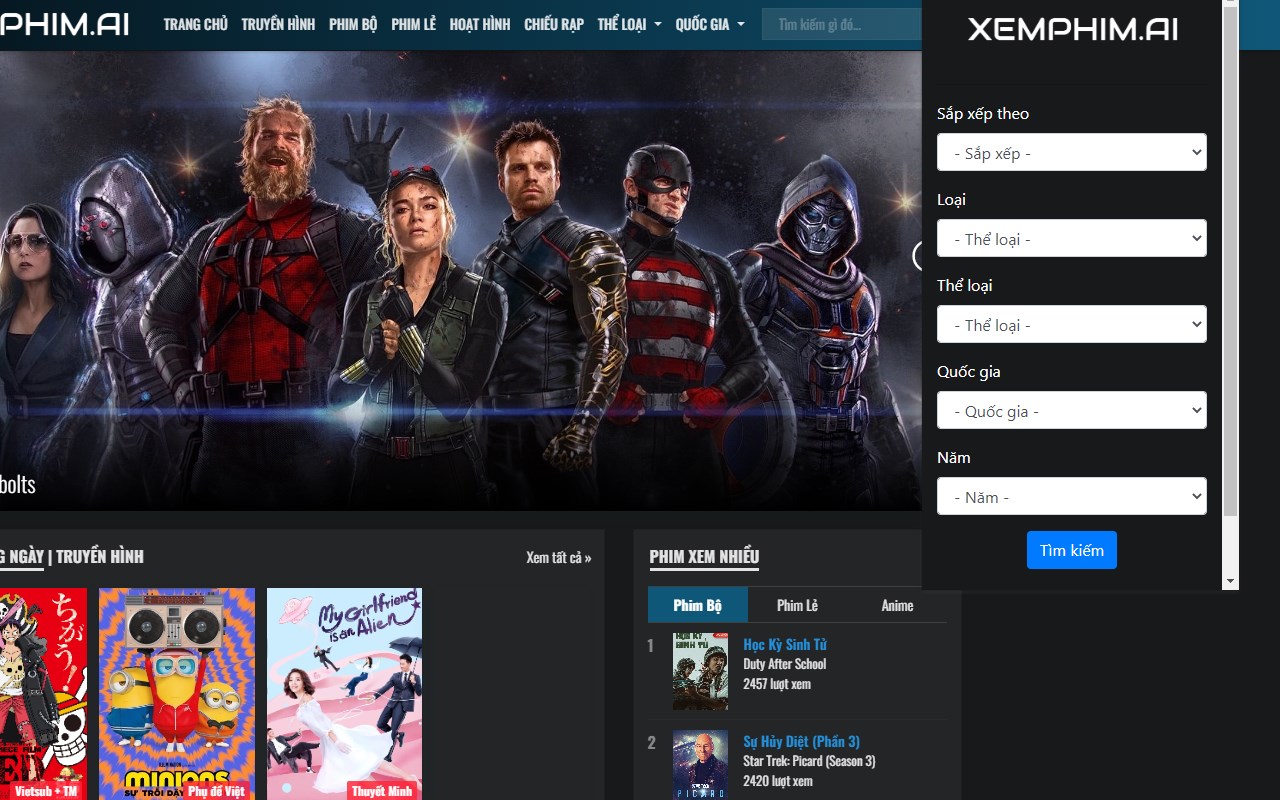Open the My Girlfriend is an Alien poster
1280x800 pixels.
tap(344, 694)
